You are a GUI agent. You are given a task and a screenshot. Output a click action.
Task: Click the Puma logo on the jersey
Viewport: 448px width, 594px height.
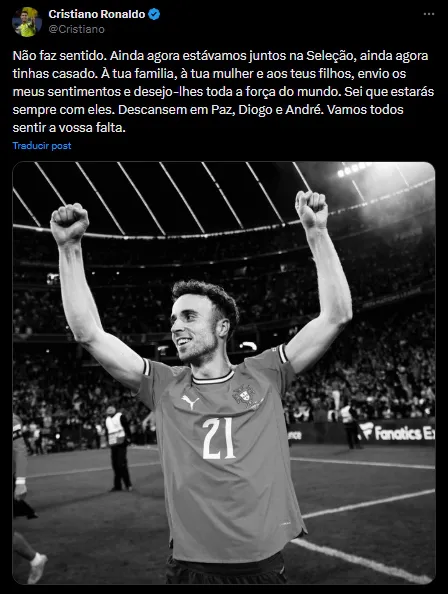tap(190, 402)
